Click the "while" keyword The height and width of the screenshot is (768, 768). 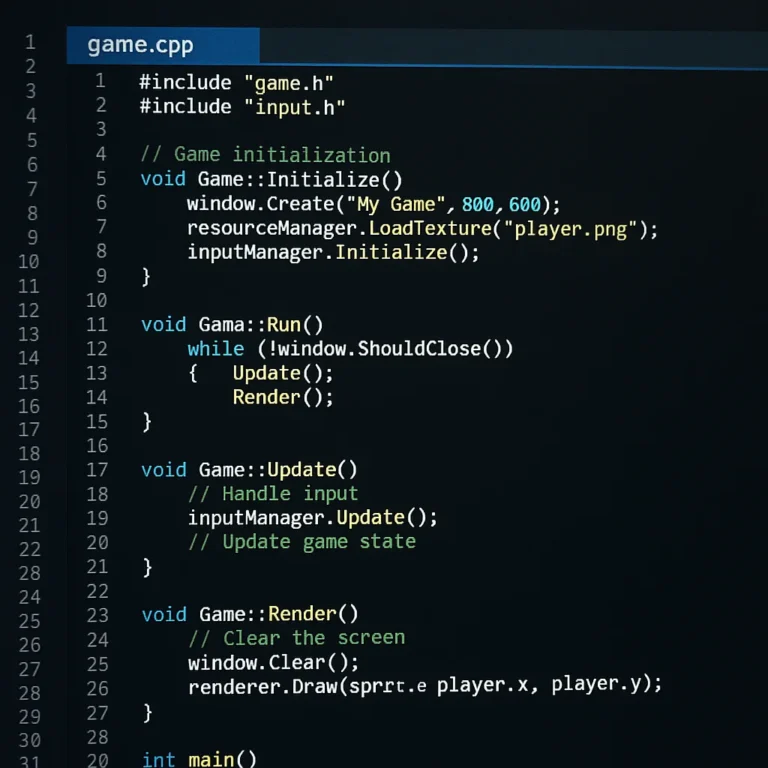(216, 349)
